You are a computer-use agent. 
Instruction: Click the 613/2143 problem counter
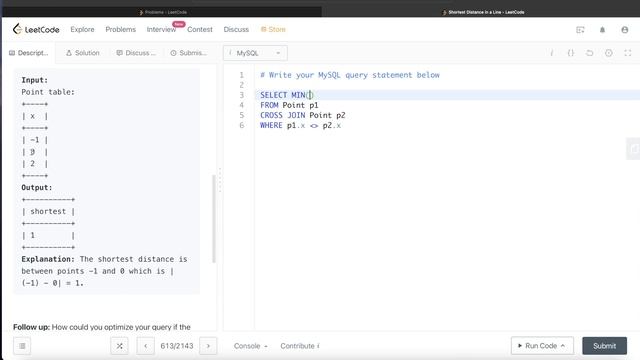177,346
